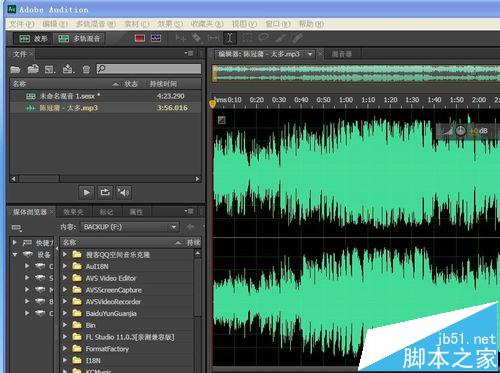Open the 文件(F) menu

tap(22, 24)
